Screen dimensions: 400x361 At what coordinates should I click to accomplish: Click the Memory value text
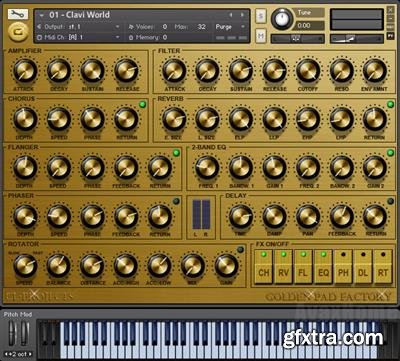click(165, 37)
